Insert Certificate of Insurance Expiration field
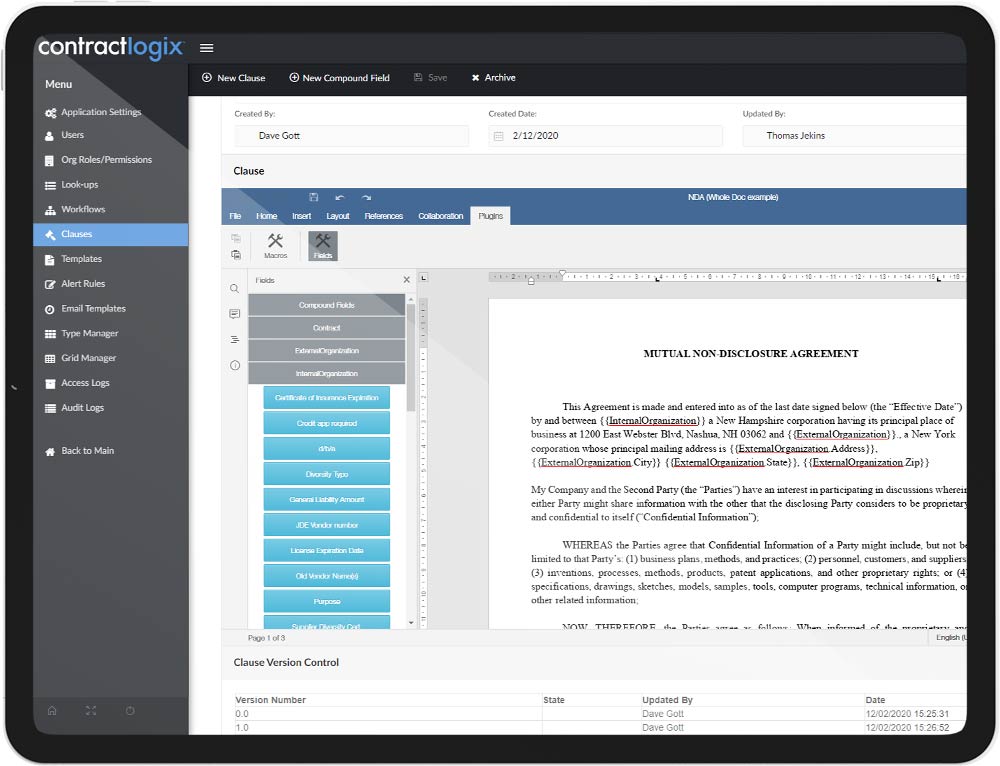The image size is (1000, 766). pyautogui.click(x=327, y=398)
